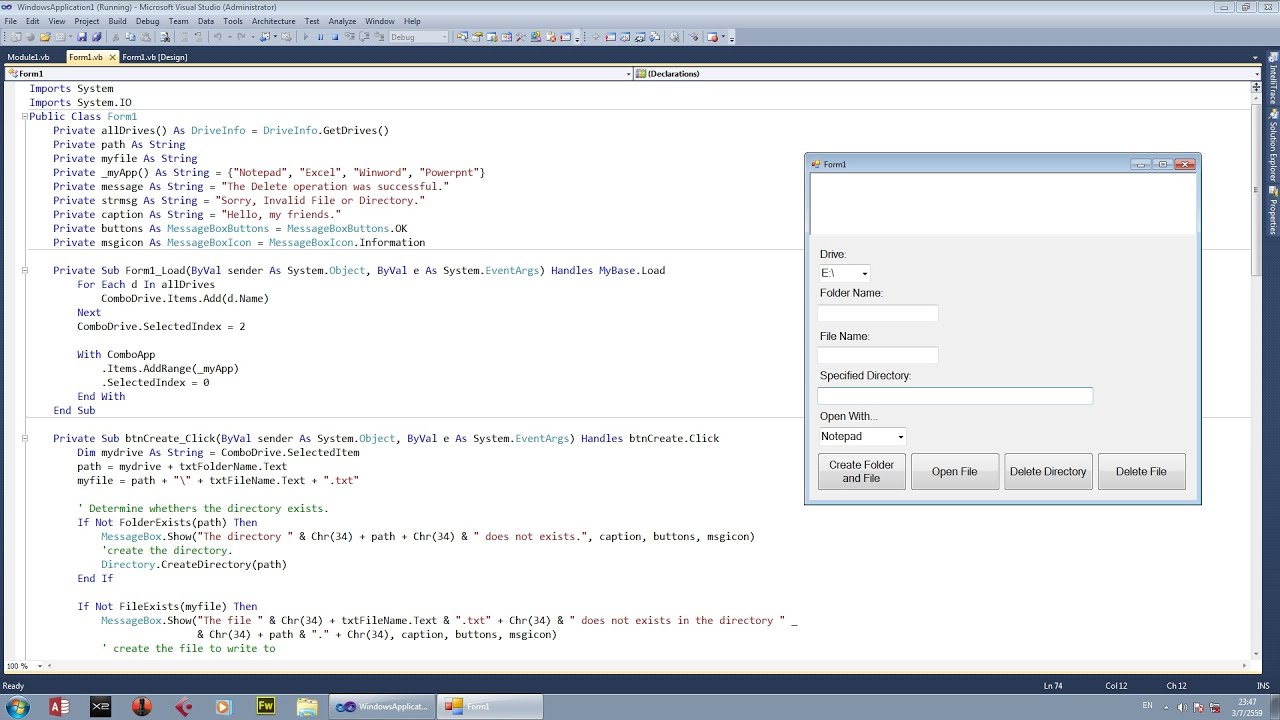Open the Architecture menu

(273, 21)
